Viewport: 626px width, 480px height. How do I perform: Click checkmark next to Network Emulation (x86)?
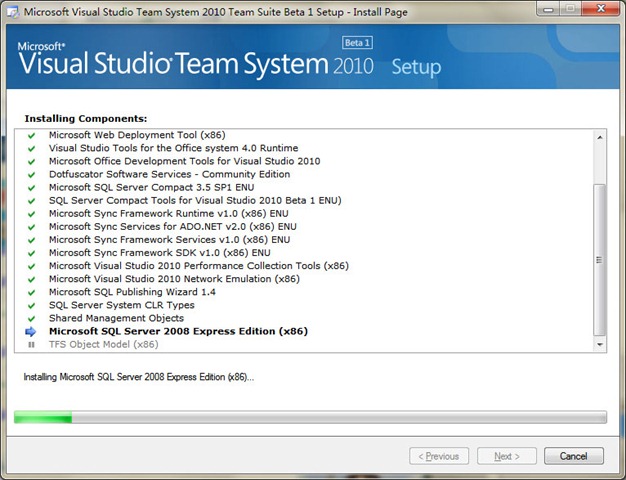pyautogui.click(x=31, y=280)
